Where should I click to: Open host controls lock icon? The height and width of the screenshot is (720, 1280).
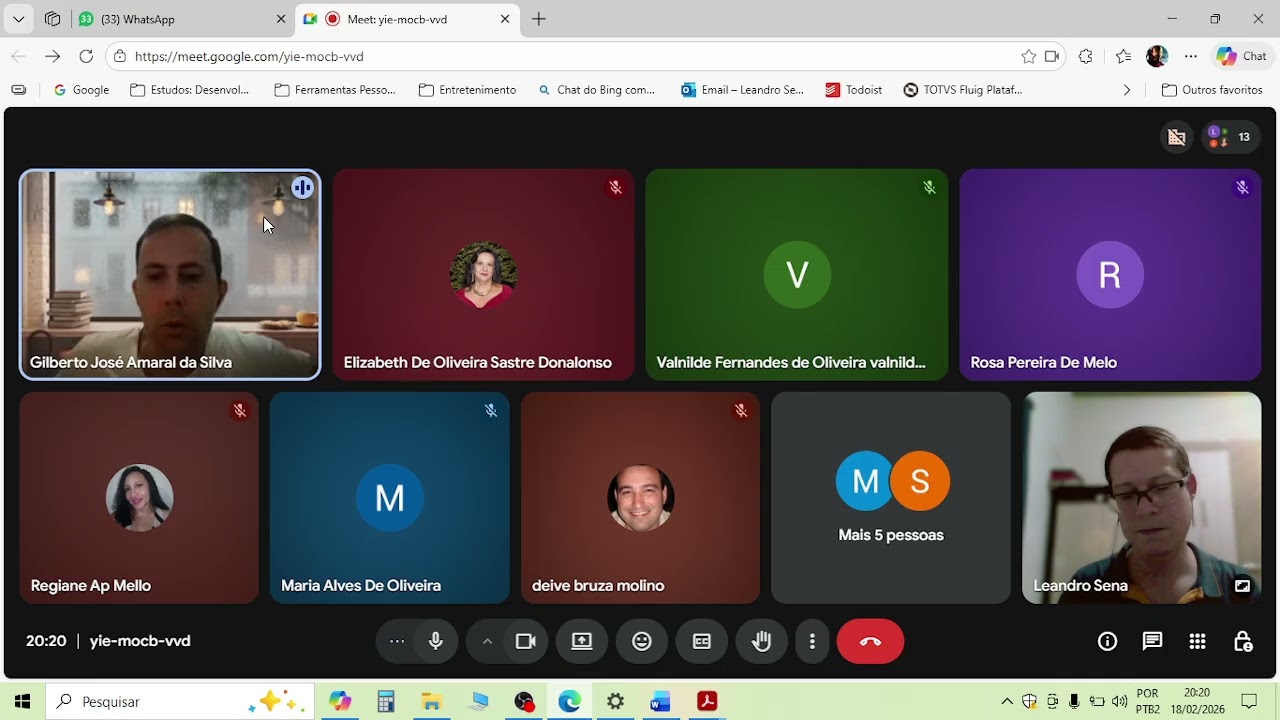1243,641
